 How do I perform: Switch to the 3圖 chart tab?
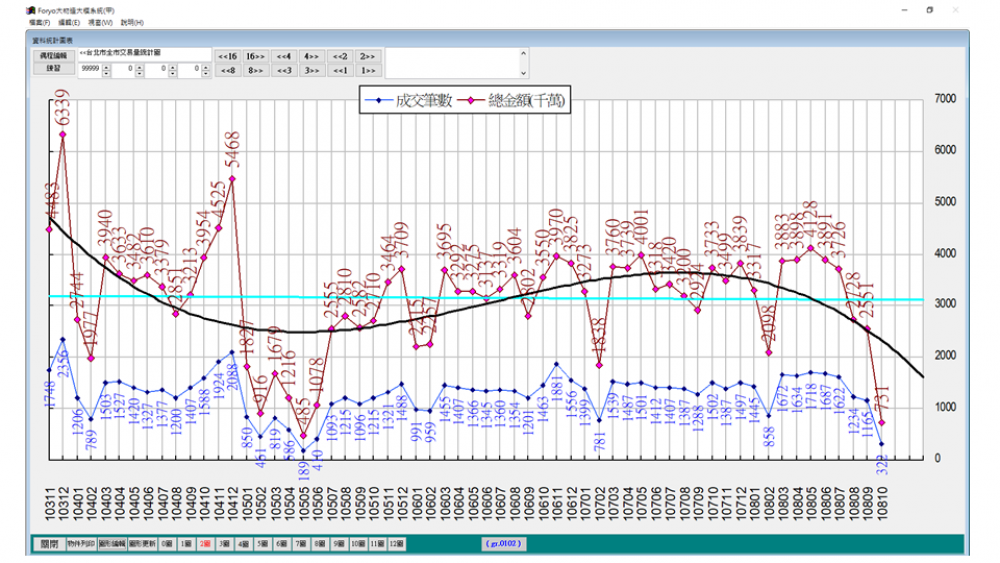[223, 543]
